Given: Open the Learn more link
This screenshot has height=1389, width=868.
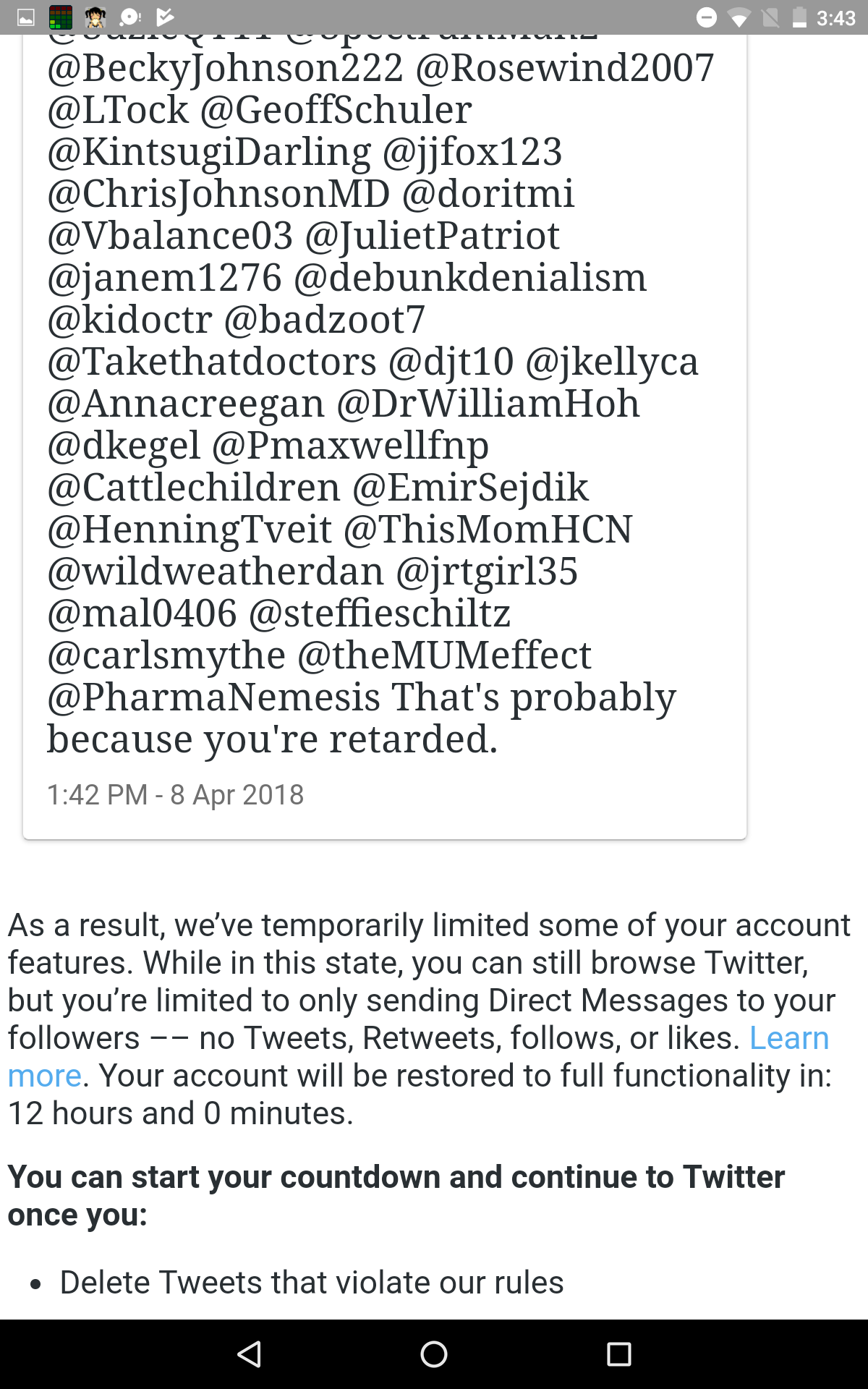Looking at the screenshot, I should [789, 1037].
